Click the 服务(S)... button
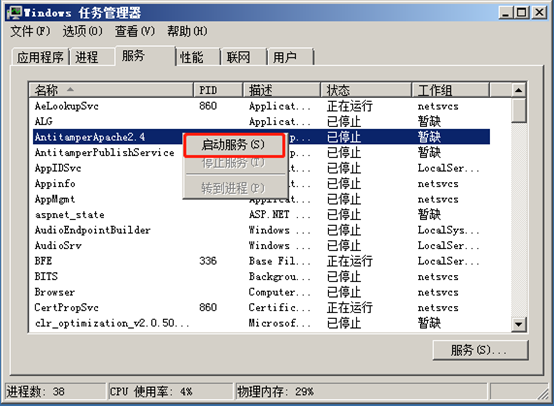 [481, 350]
